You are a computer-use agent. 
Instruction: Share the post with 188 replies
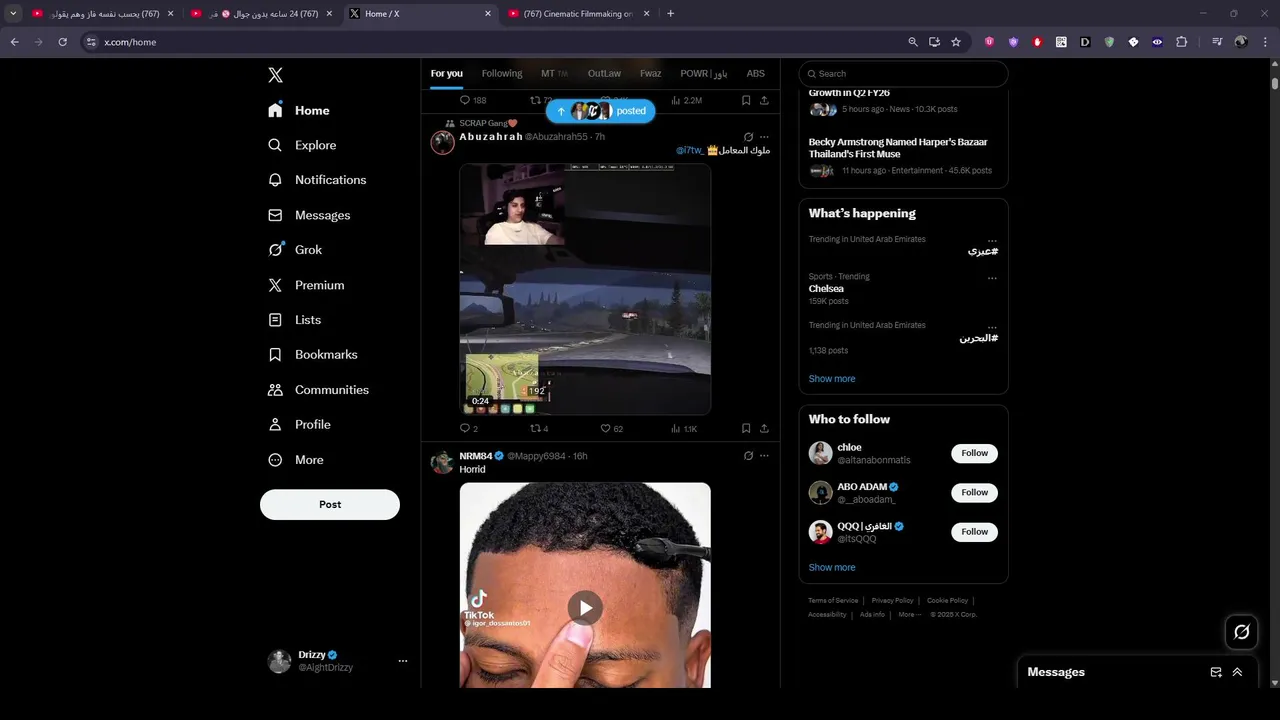(x=764, y=101)
